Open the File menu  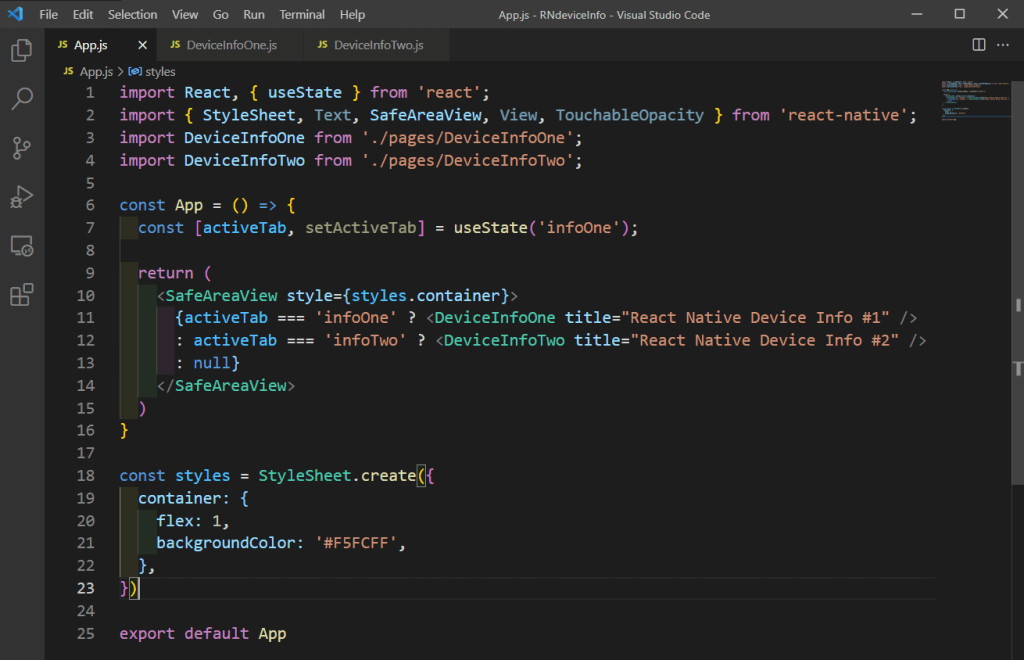tap(48, 14)
